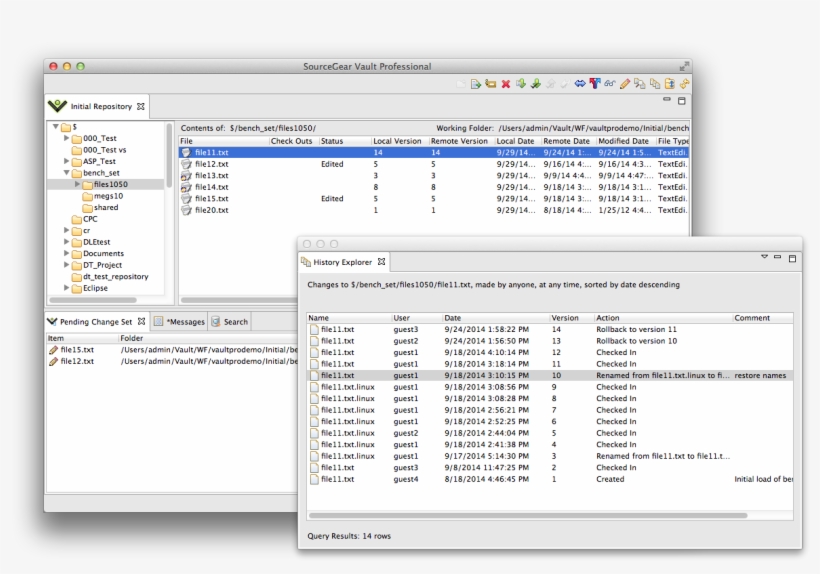This screenshot has width=820, height=574.
Task: Sort history by Action column header
Action: click(x=663, y=318)
